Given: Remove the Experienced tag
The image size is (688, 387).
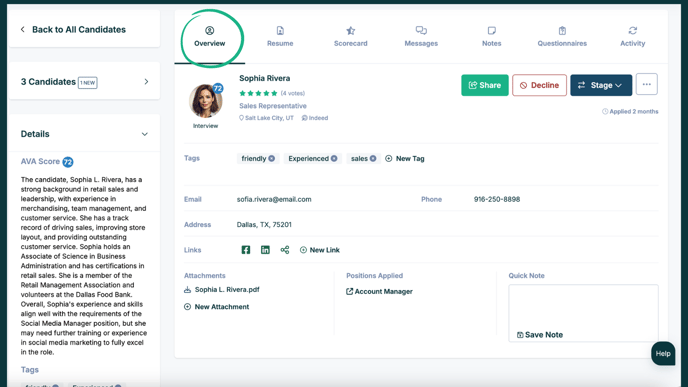Looking at the screenshot, I should tap(334, 158).
